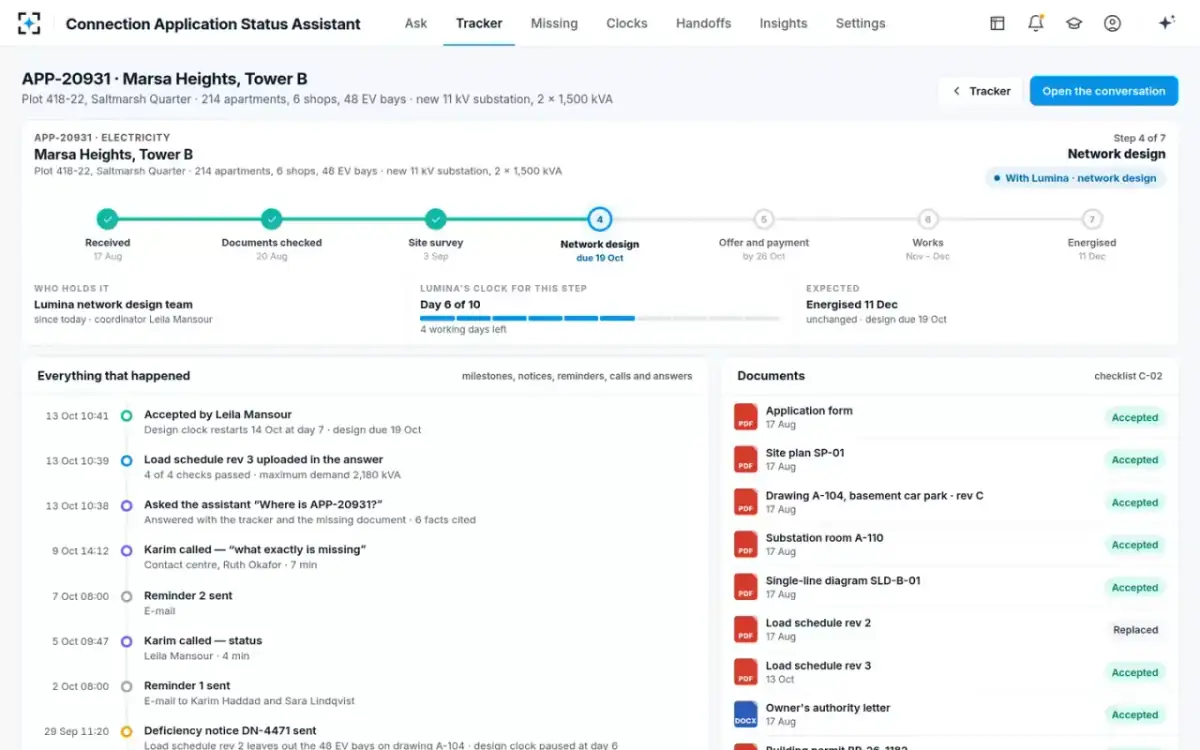
Task: Click the Deficiency notice DN-4471 event dot
Action: 126,732
